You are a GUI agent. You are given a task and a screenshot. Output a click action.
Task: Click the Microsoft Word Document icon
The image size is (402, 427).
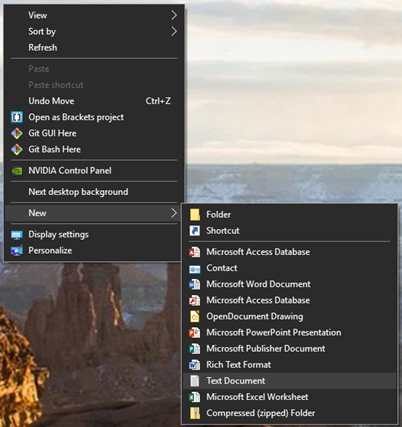pos(195,284)
